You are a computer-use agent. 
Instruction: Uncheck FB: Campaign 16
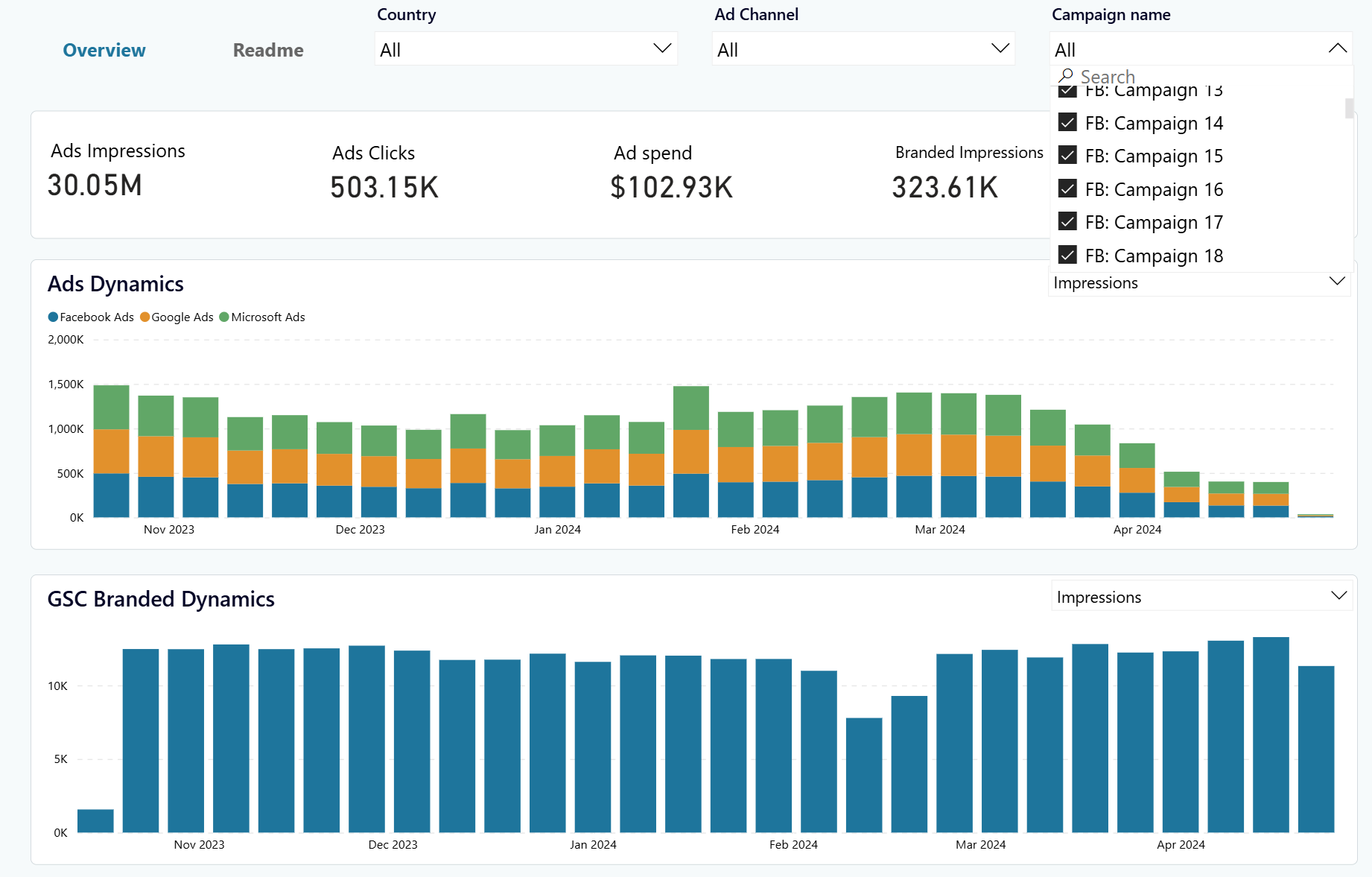tap(1067, 189)
